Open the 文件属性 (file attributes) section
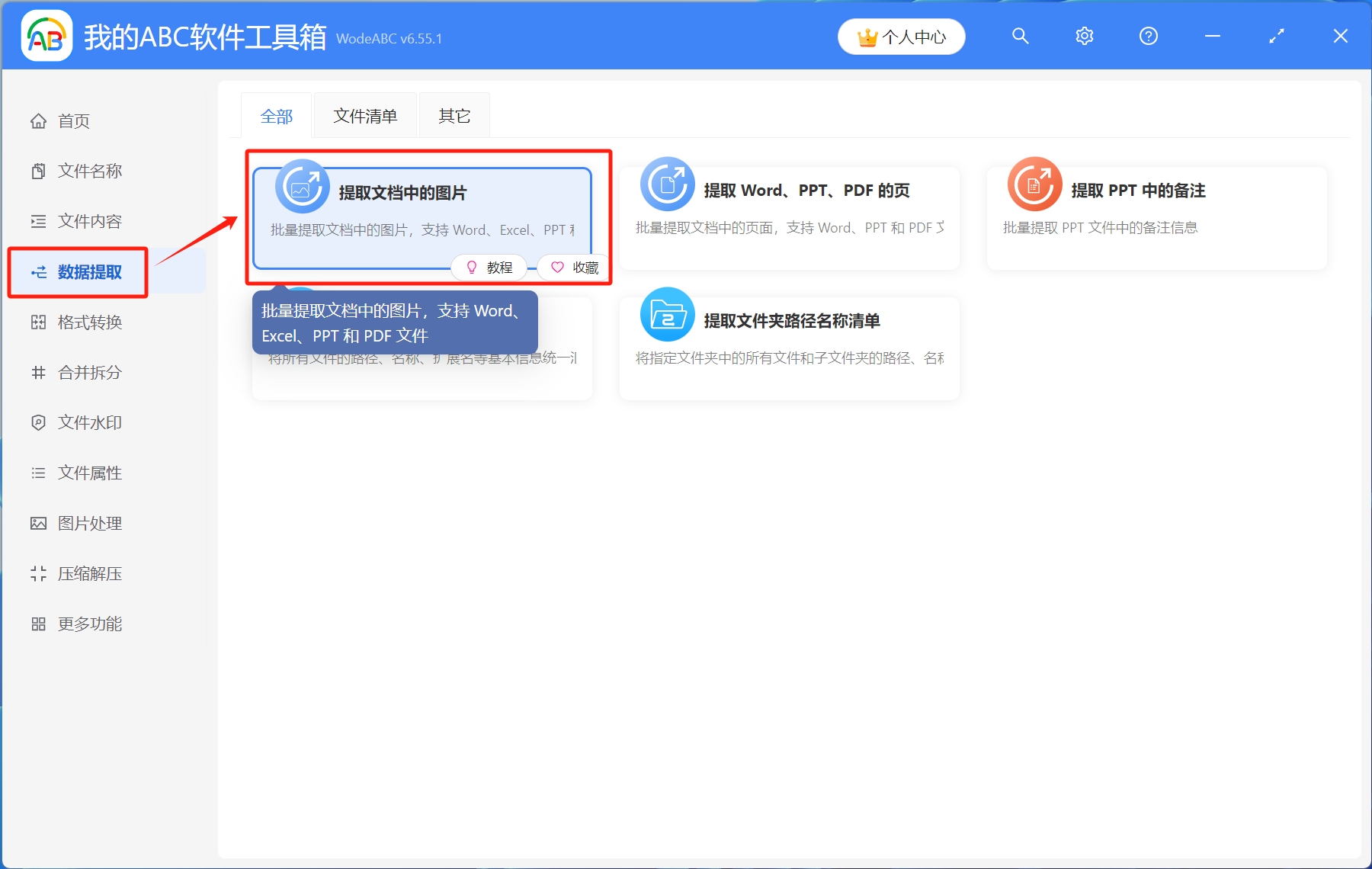Image resolution: width=1372 pixels, height=869 pixels. click(x=86, y=473)
